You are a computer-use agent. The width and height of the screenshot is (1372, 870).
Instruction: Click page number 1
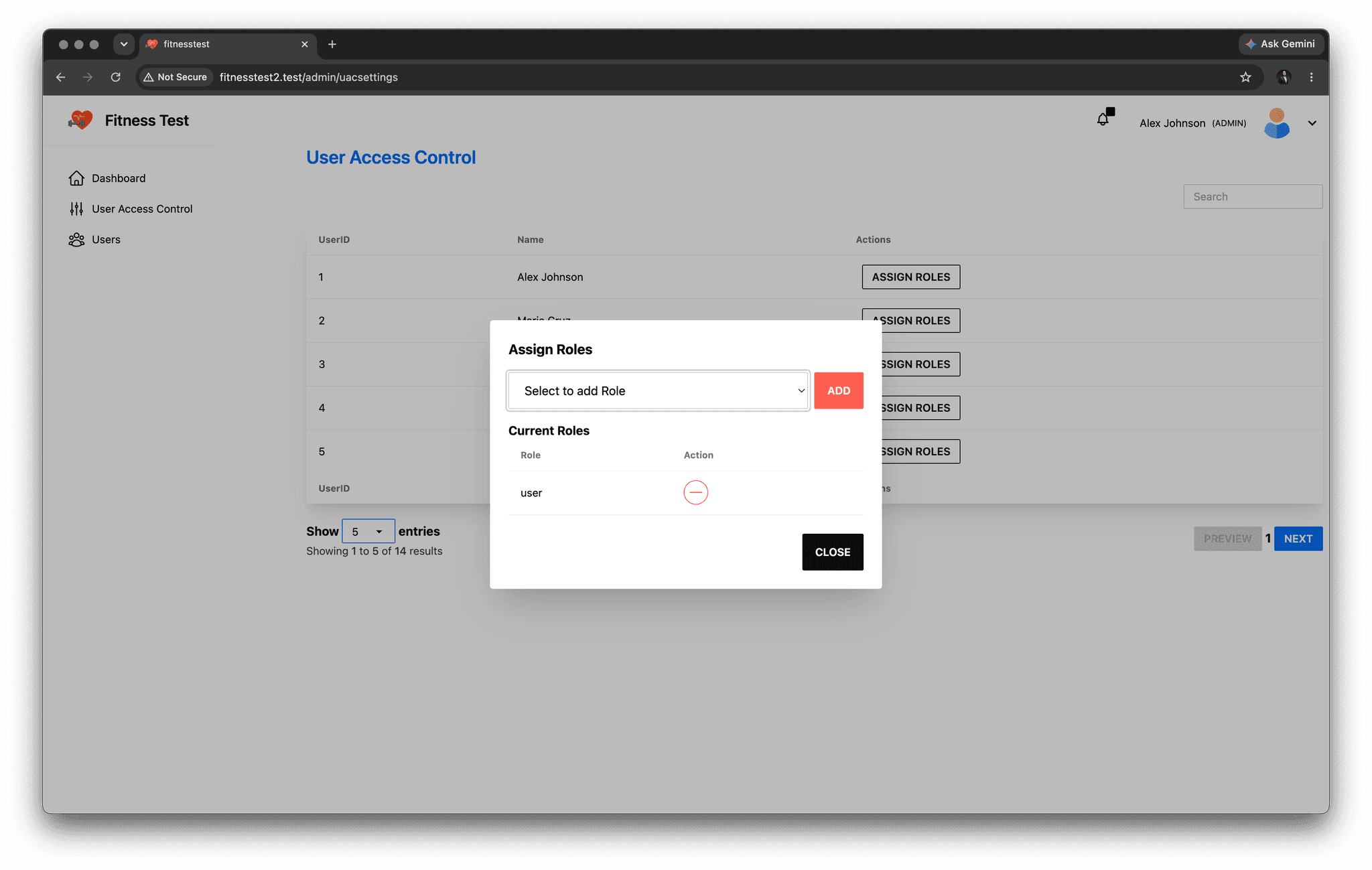[1267, 538]
